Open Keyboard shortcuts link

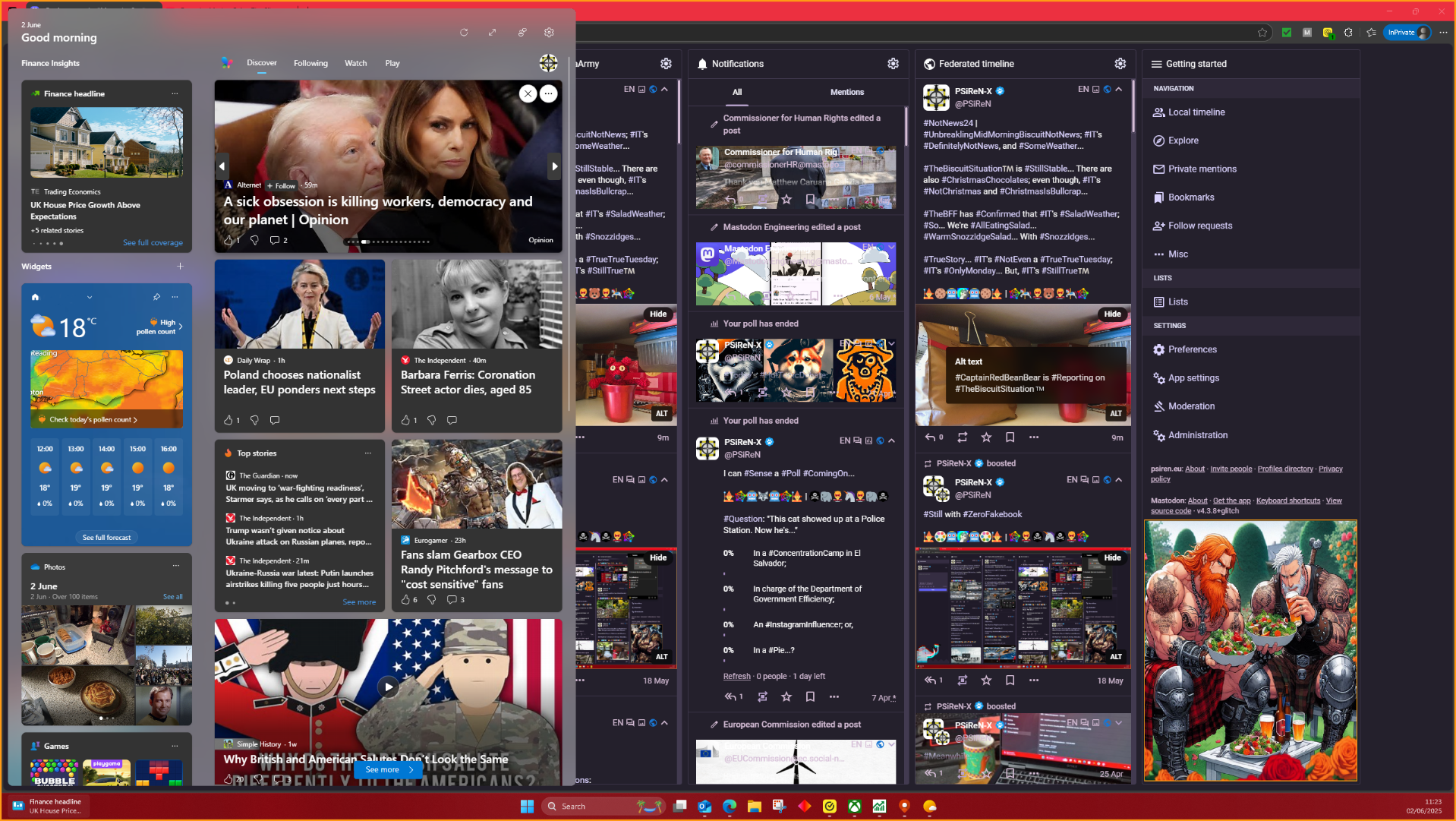(x=1287, y=501)
